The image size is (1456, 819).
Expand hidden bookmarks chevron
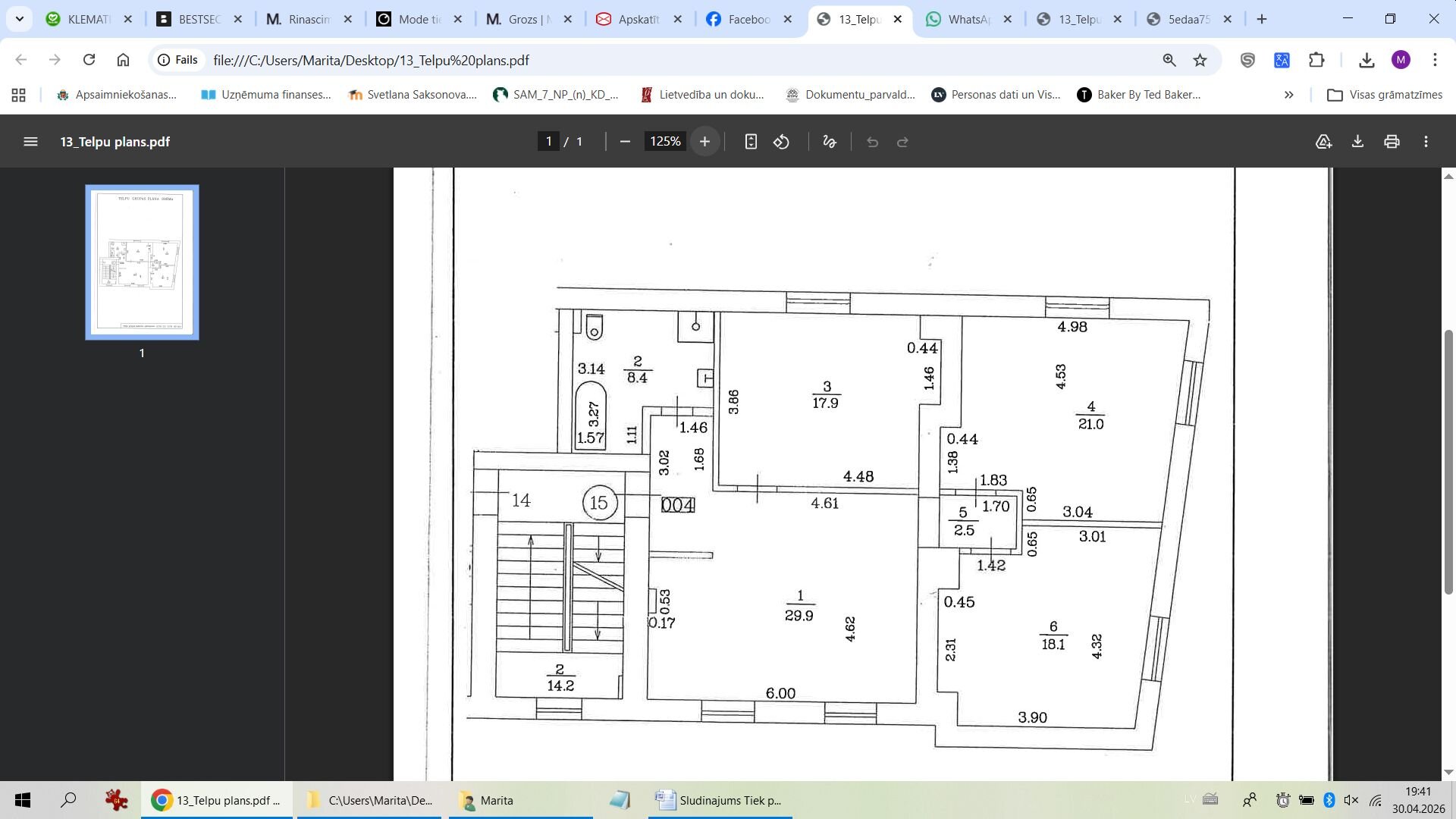(x=1288, y=95)
